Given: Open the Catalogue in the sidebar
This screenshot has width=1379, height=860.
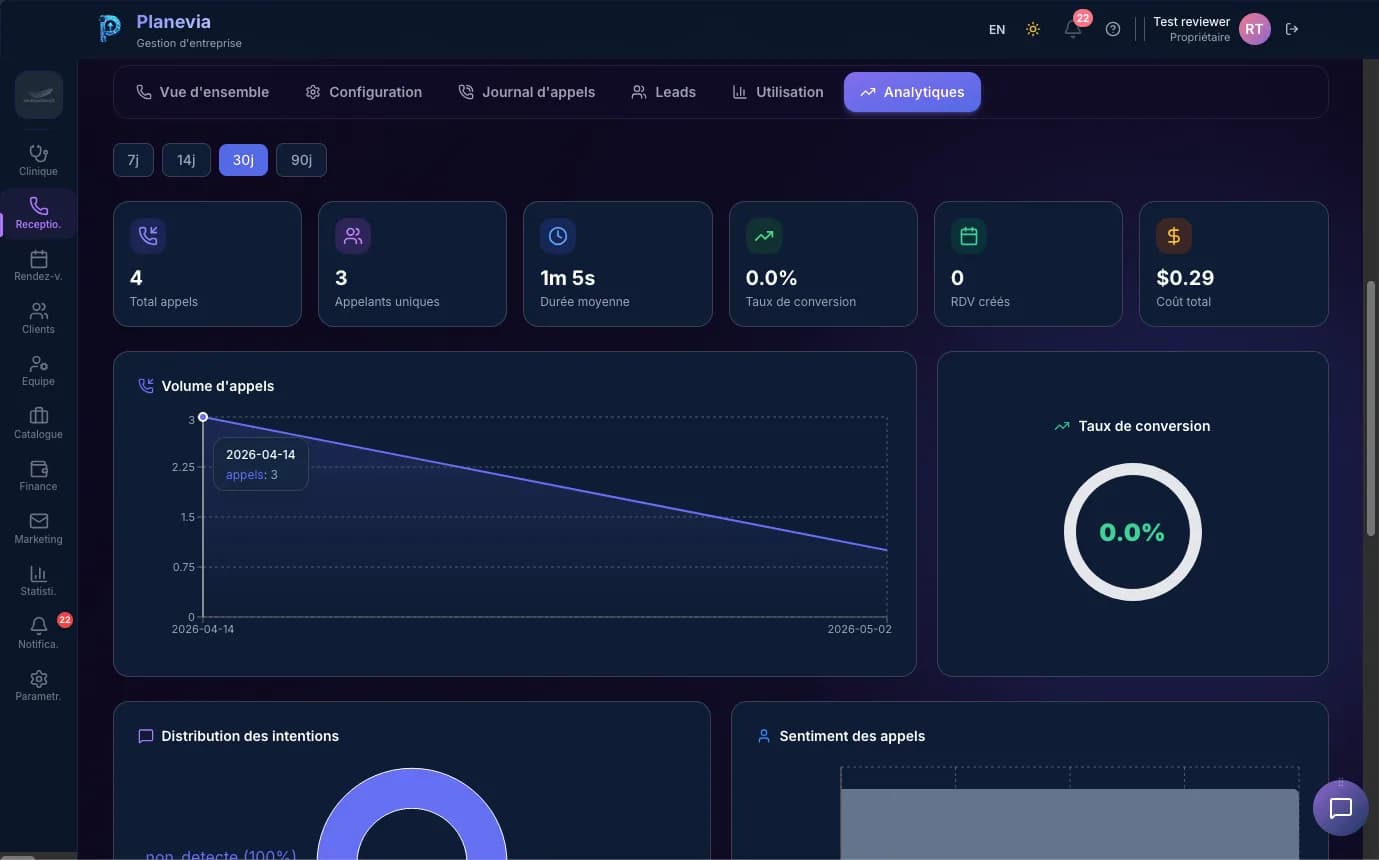Looking at the screenshot, I should tap(38, 424).
